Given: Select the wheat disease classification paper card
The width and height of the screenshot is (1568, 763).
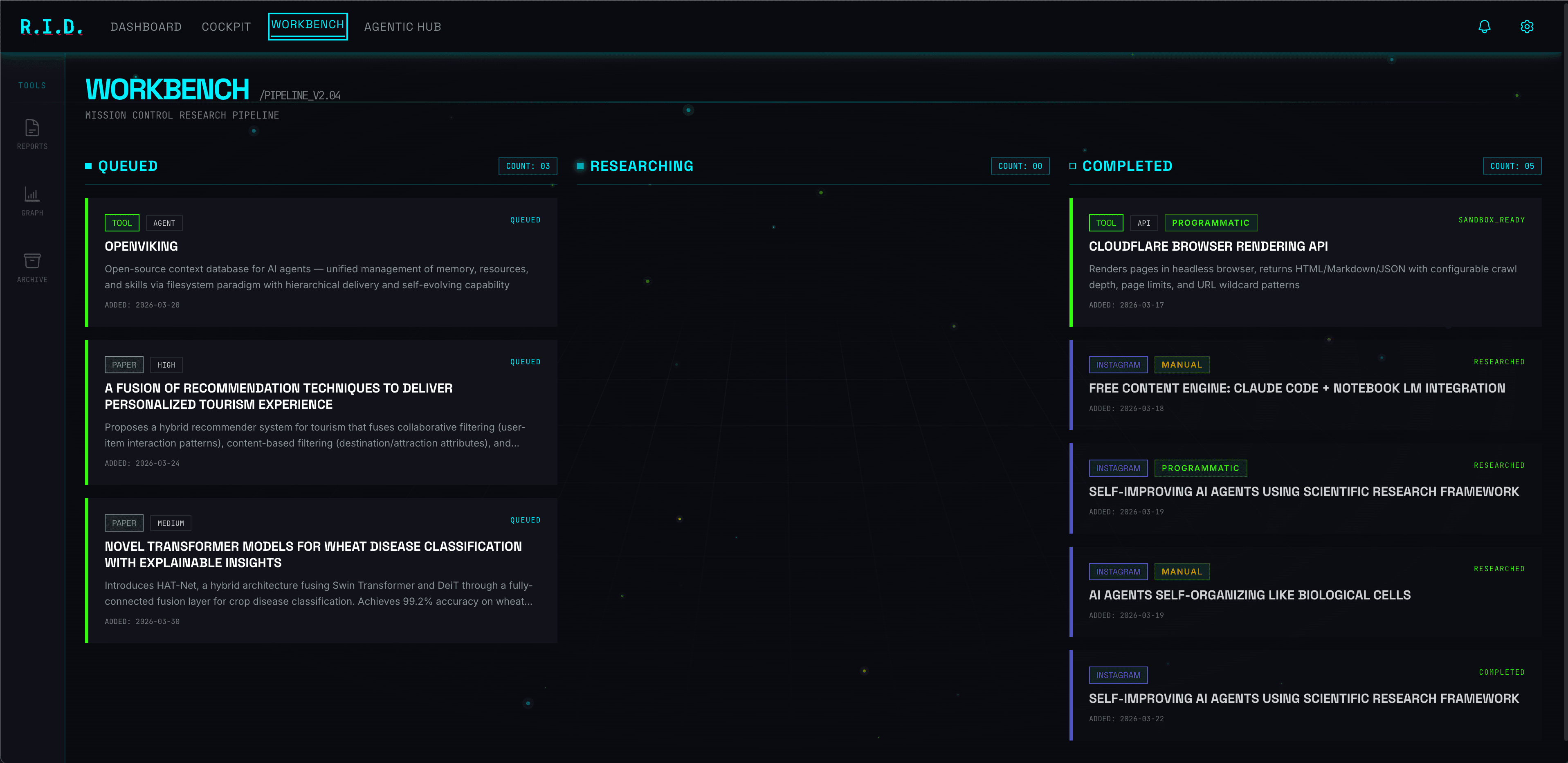Looking at the screenshot, I should (313, 554).
